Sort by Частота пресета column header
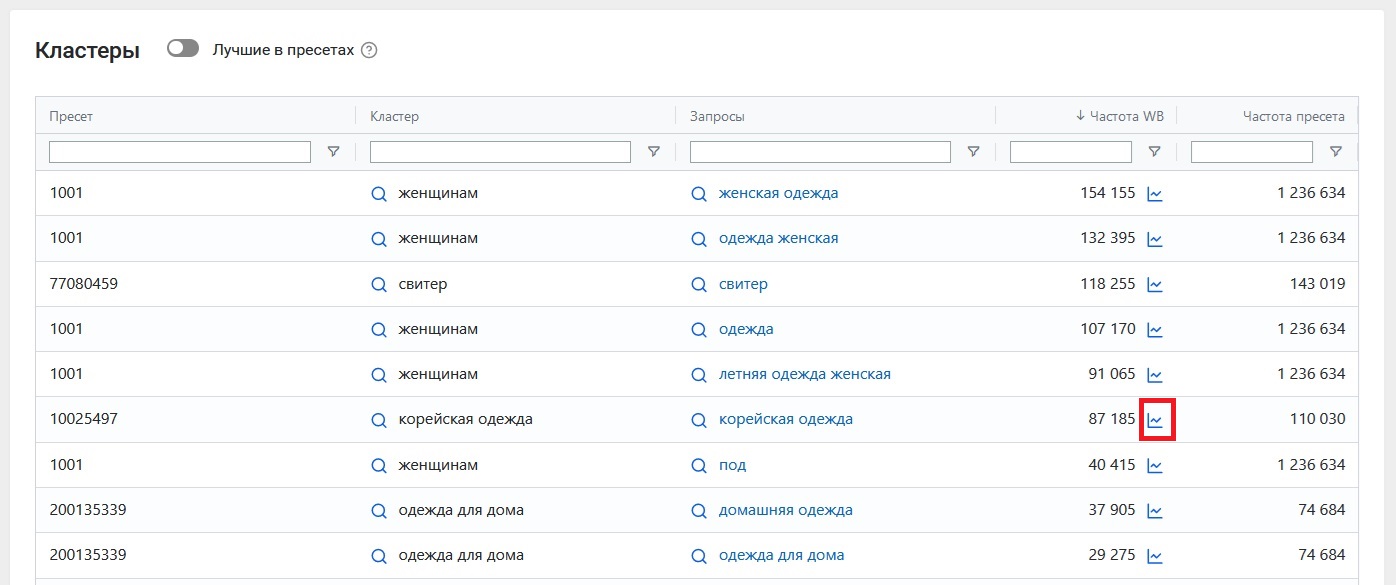Screen dimensions: 1396x585 click(x=1294, y=116)
